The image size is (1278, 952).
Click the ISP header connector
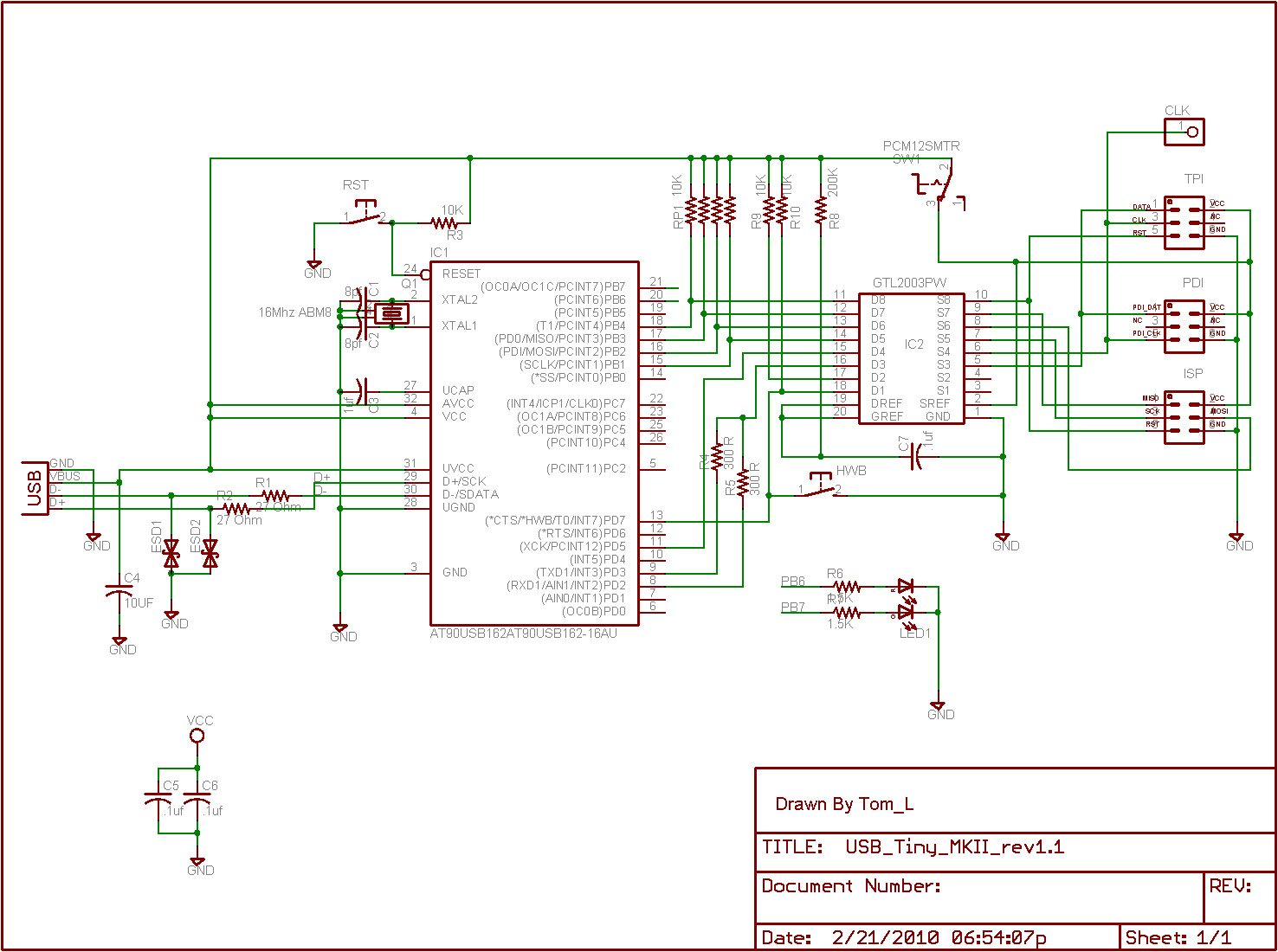[1184, 417]
